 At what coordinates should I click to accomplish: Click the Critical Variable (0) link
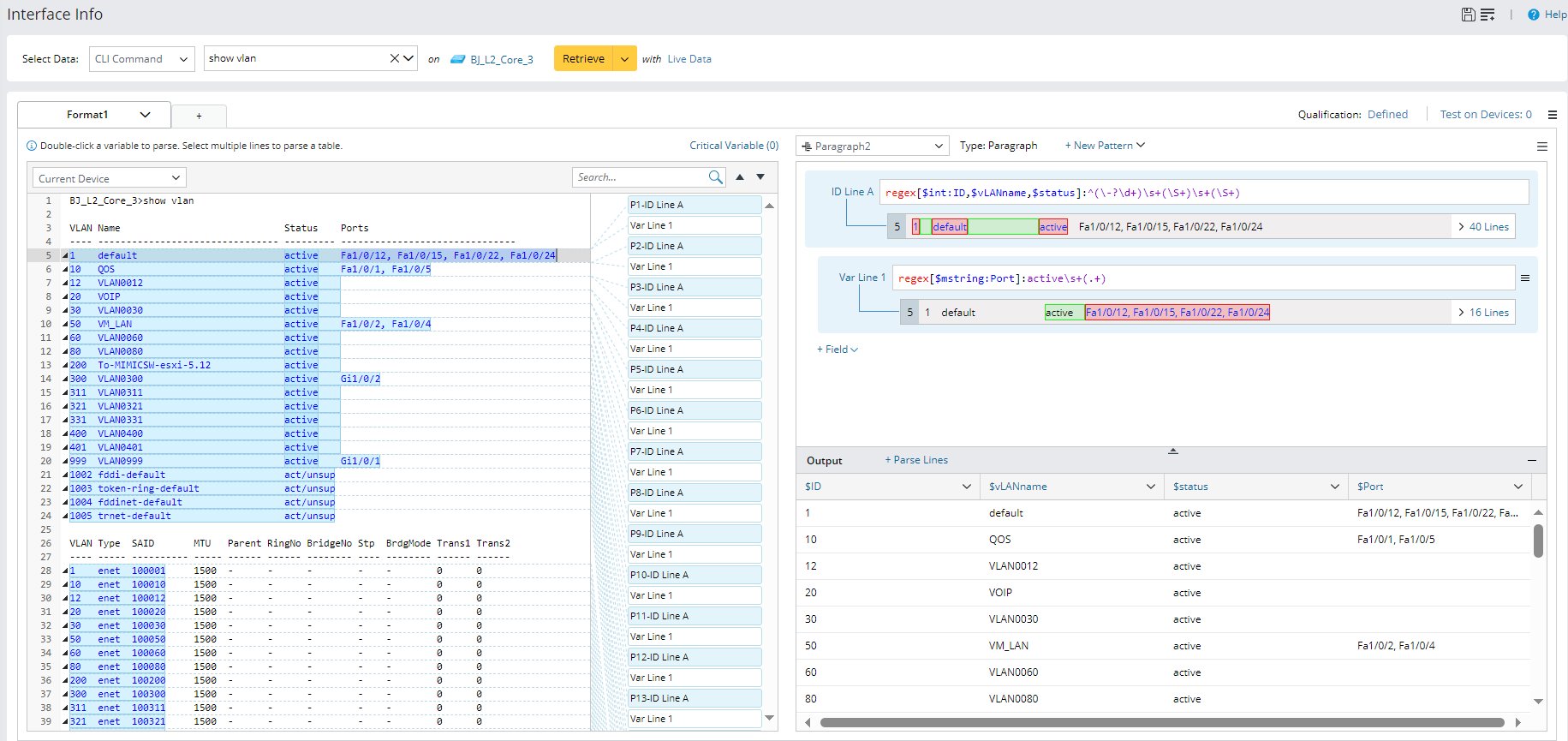click(x=734, y=146)
